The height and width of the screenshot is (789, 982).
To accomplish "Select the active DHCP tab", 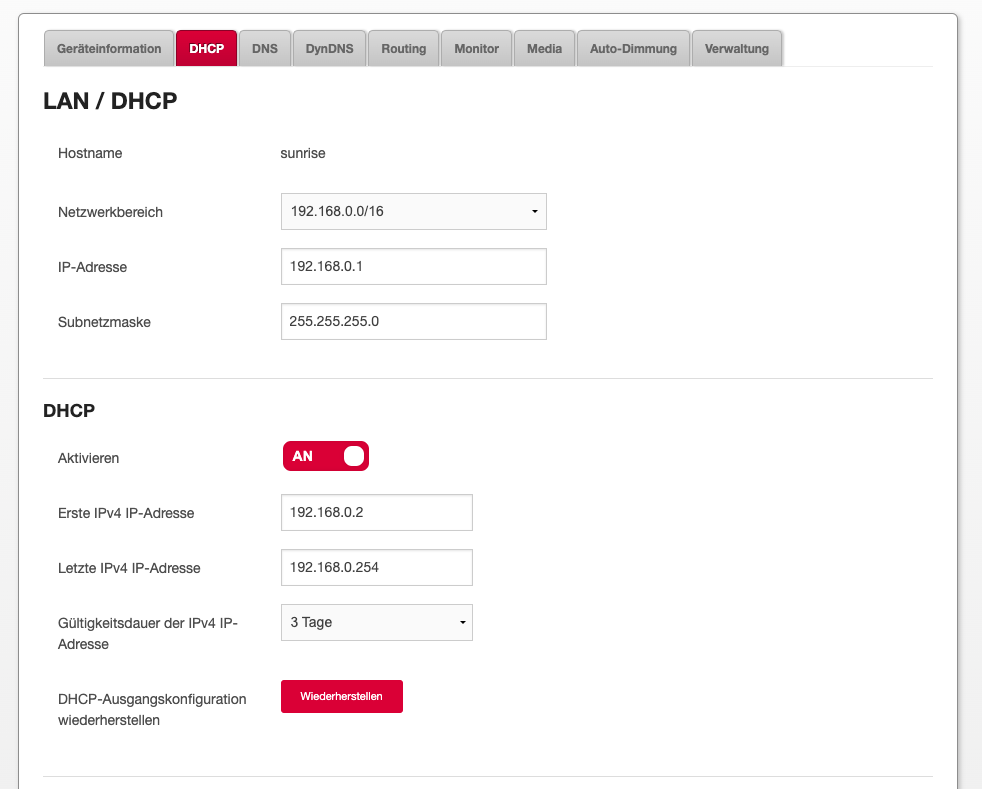I will (x=206, y=49).
